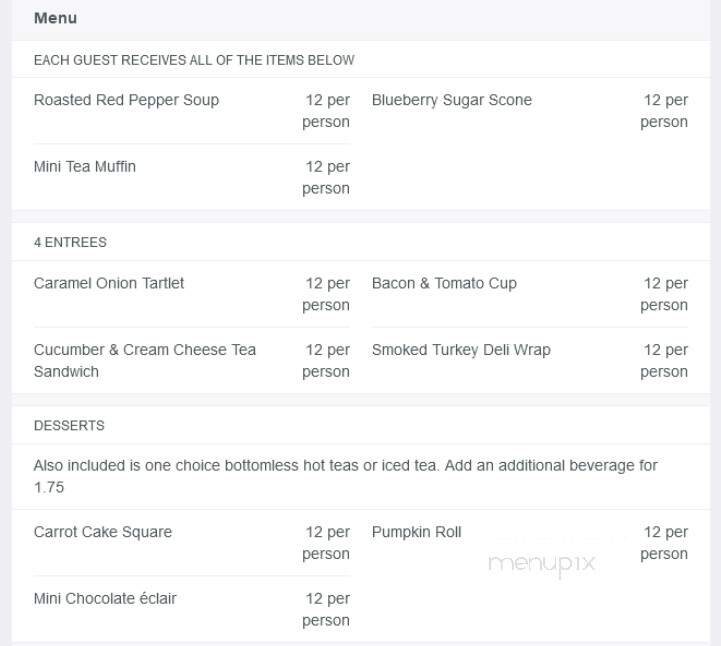The width and height of the screenshot is (721, 646).
Task: Choose Carrot Cake Square dessert
Action: click(x=103, y=532)
